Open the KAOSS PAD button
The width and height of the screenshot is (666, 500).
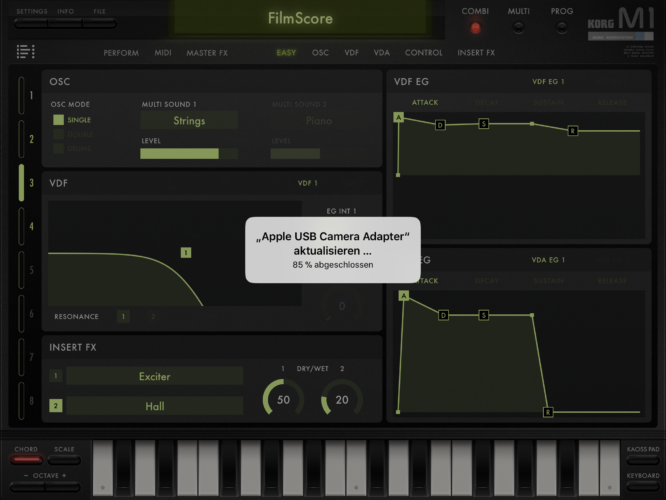(x=643, y=459)
